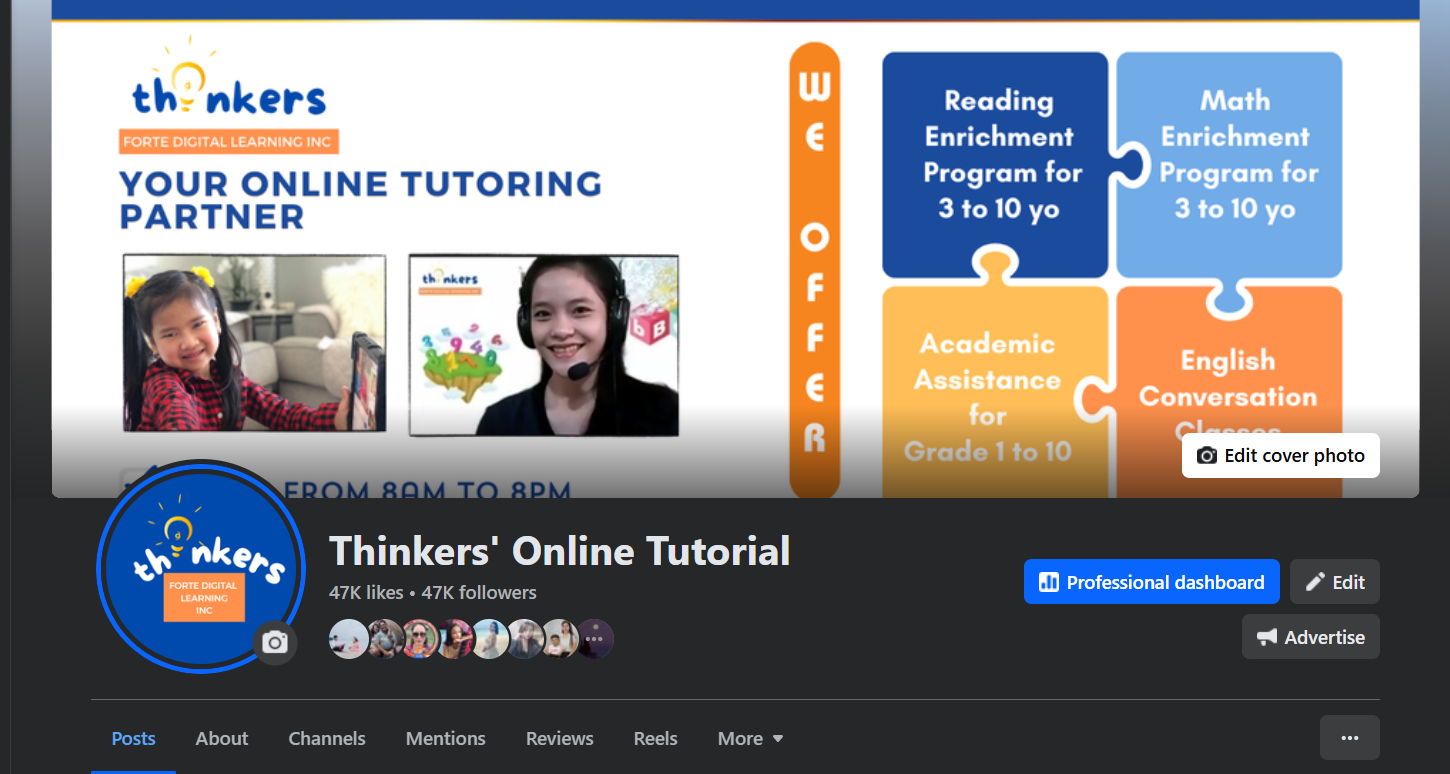Open the Thinkers profile picture

click(x=203, y=567)
